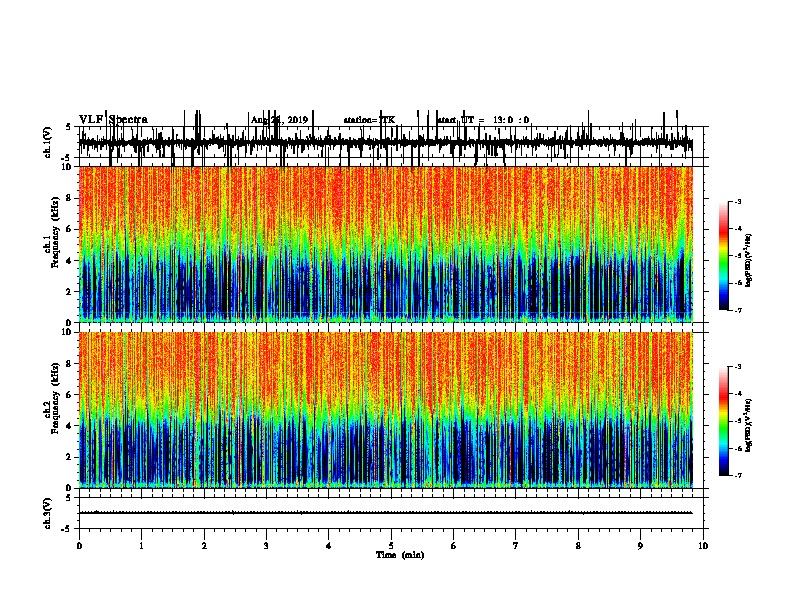Click time tick label '4' on x-axis

tap(329, 546)
